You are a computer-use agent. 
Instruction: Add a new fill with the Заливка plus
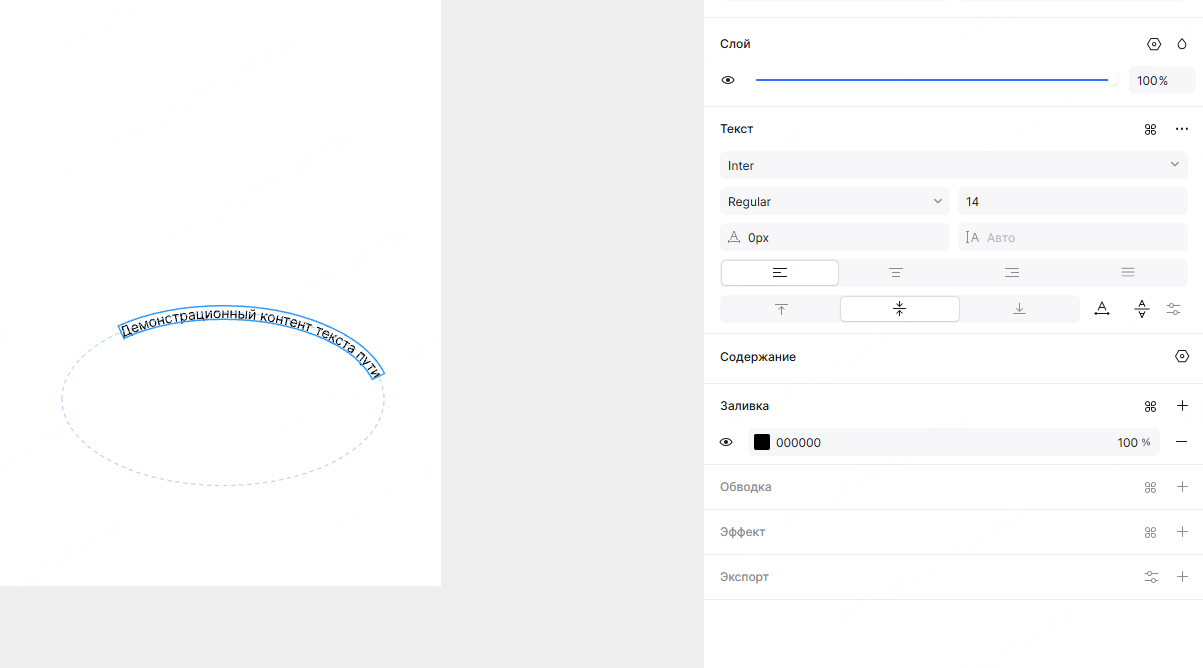click(x=1182, y=406)
